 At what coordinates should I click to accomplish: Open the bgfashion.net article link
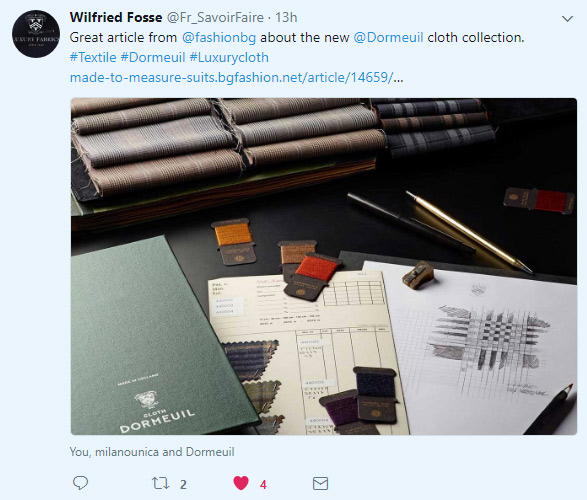coord(237,77)
